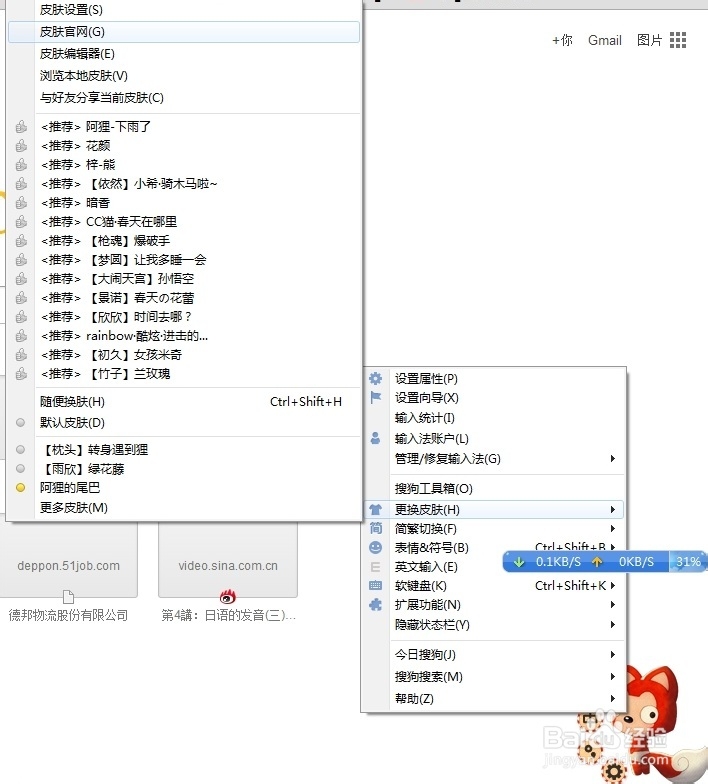Select radio button for 【雨欣】绿花藤
The width and height of the screenshot is (708, 784).
(x=20, y=468)
